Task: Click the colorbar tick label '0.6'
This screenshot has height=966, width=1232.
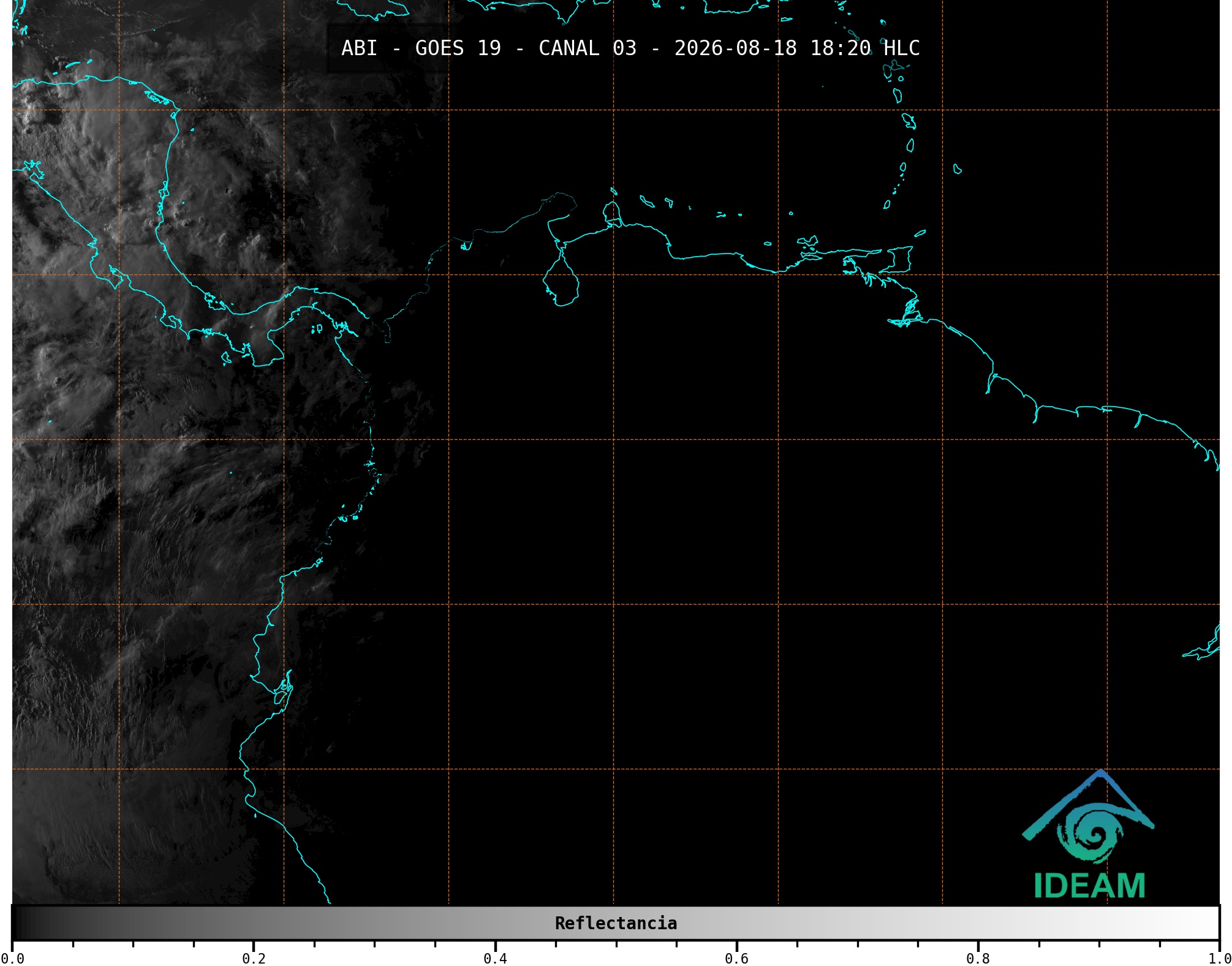Action: pos(736,959)
